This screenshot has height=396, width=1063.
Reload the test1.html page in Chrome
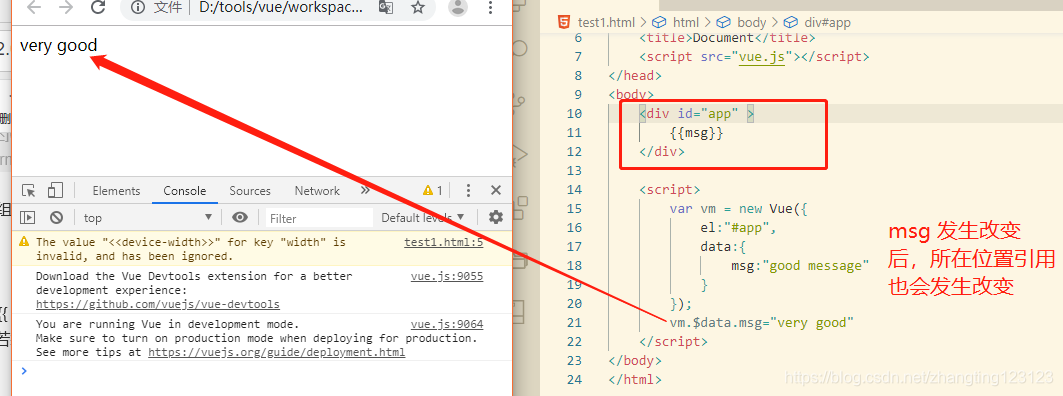[98, 7]
